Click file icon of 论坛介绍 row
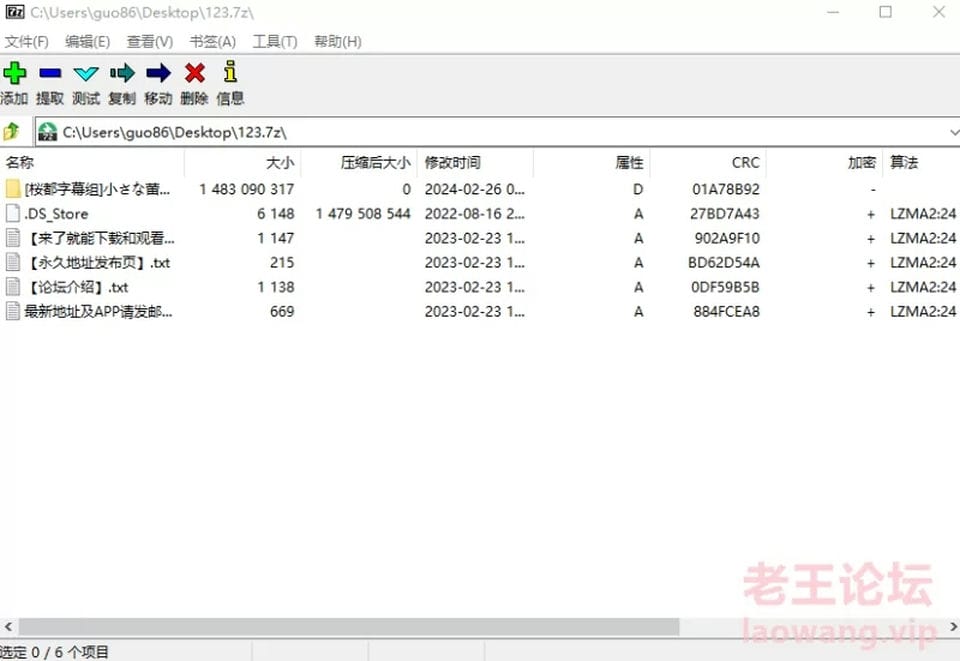This screenshot has height=661, width=960. 13,286
